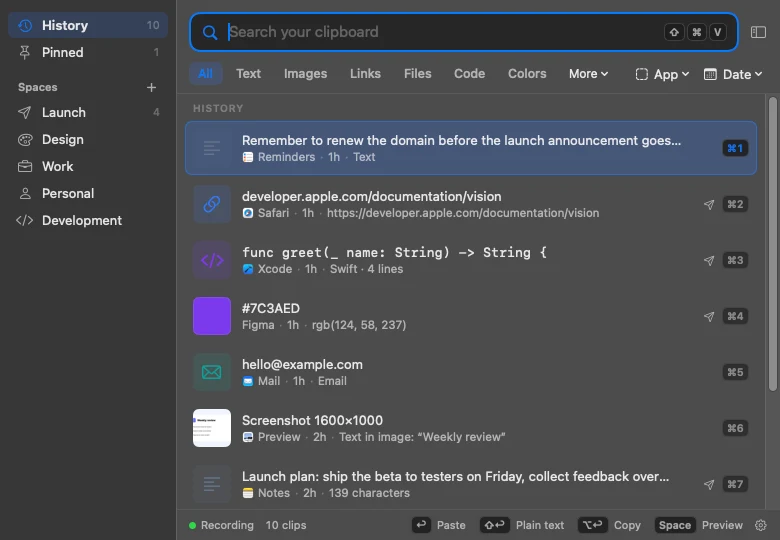
Task: Select the hello@example.com clip
Action: [471, 372]
